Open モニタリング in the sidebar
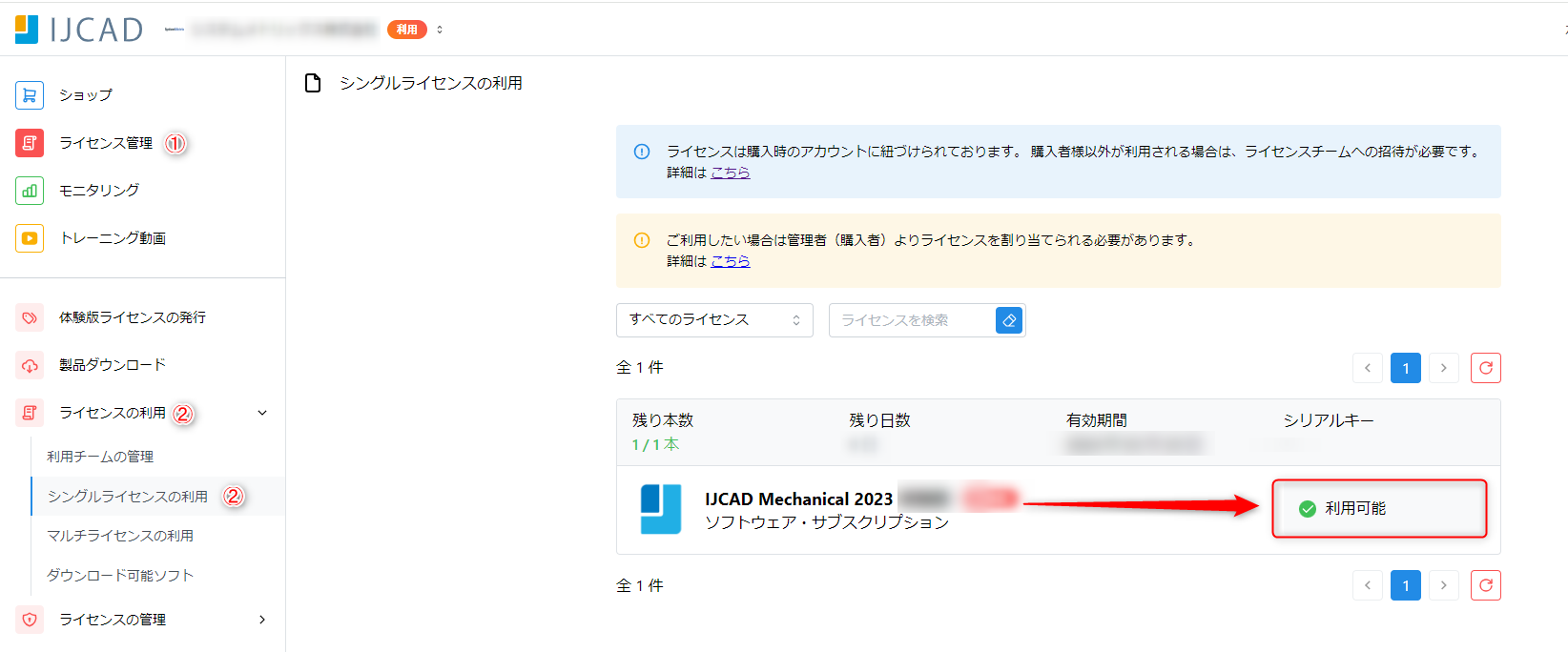Screen dimensions: 1568x652 click(x=99, y=191)
